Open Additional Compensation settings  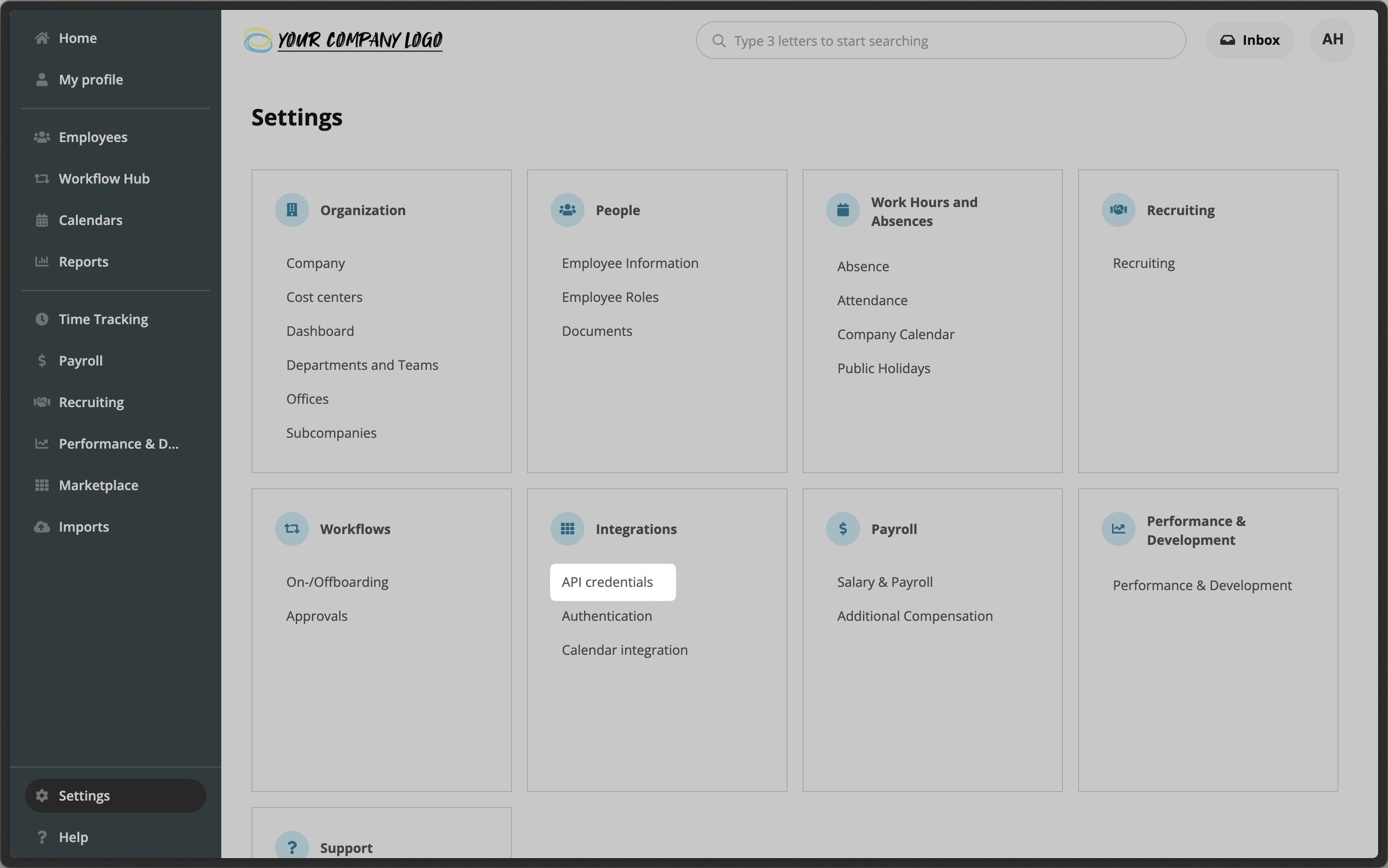(x=914, y=616)
